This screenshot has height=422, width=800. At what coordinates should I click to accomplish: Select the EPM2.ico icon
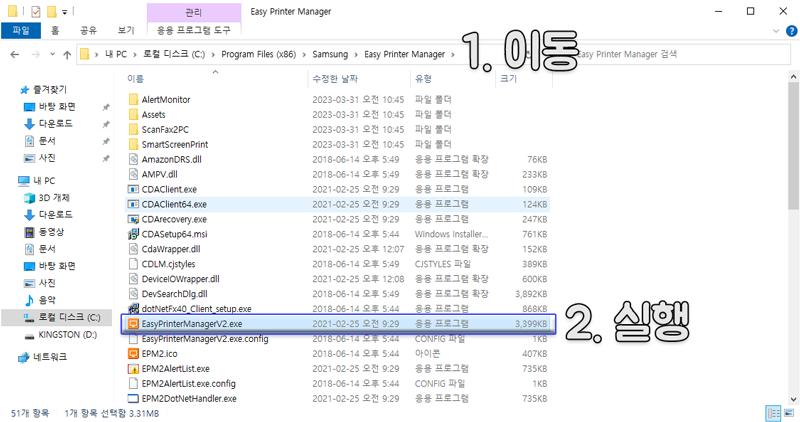pyautogui.click(x=133, y=354)
